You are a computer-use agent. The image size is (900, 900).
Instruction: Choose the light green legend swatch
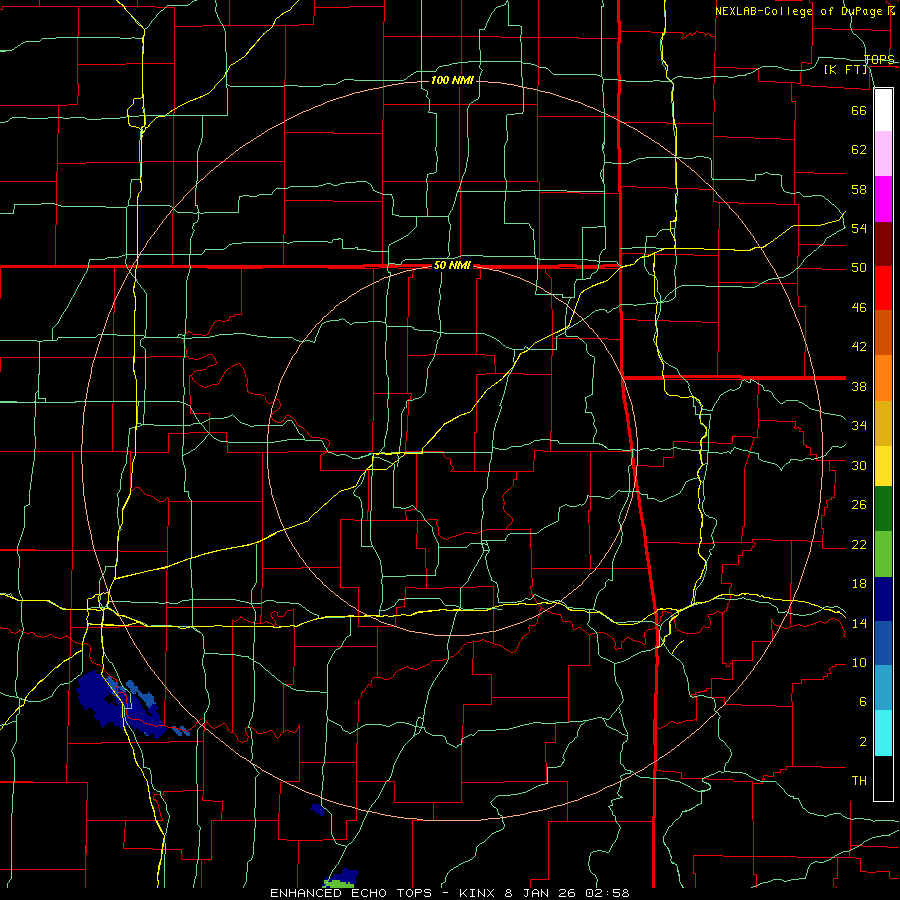click(883, 554)
